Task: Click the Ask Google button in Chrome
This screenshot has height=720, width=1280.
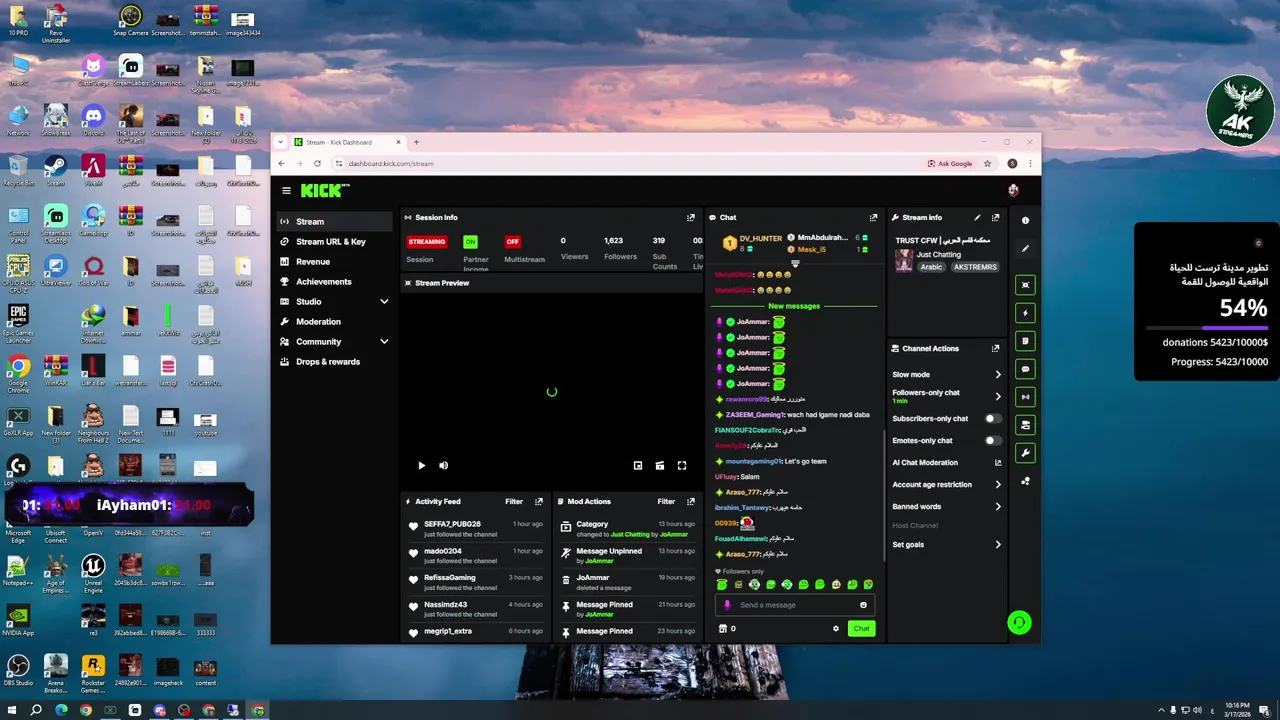Action: click(x=950, y=163)
